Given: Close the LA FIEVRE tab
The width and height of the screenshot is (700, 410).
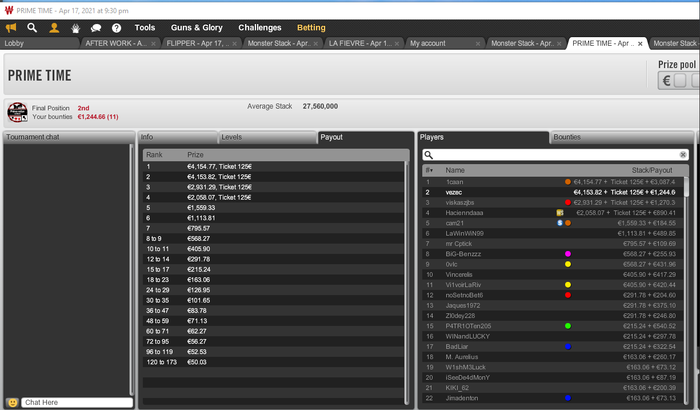Looking at the screenshot, I should (397, 43).
